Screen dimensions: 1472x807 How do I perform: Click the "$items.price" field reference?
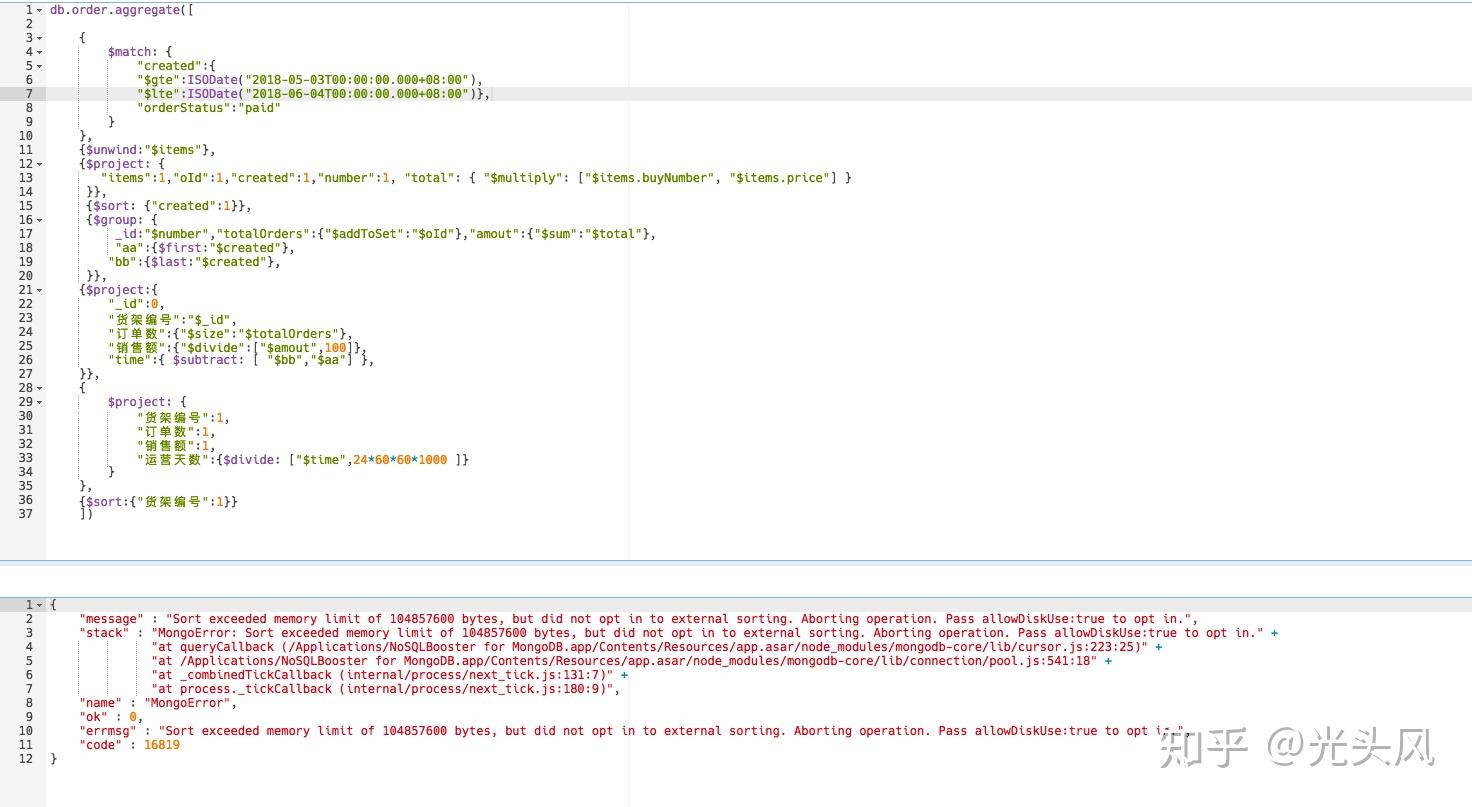pos(779,178)
